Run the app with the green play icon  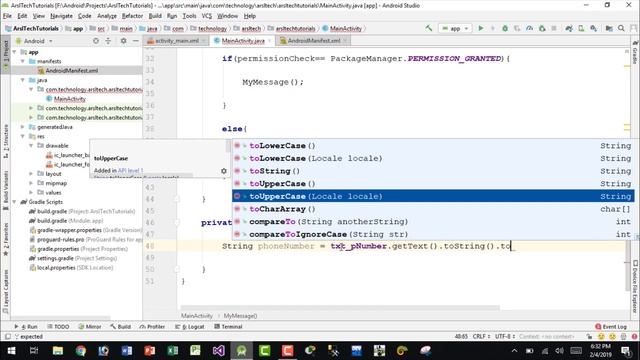pyautogui.click(x=481, y=28)
